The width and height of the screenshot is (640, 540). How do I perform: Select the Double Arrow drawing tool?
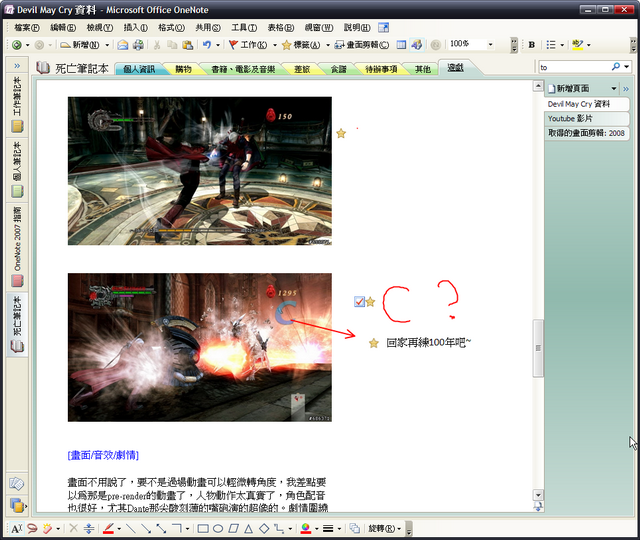point(161,529)
